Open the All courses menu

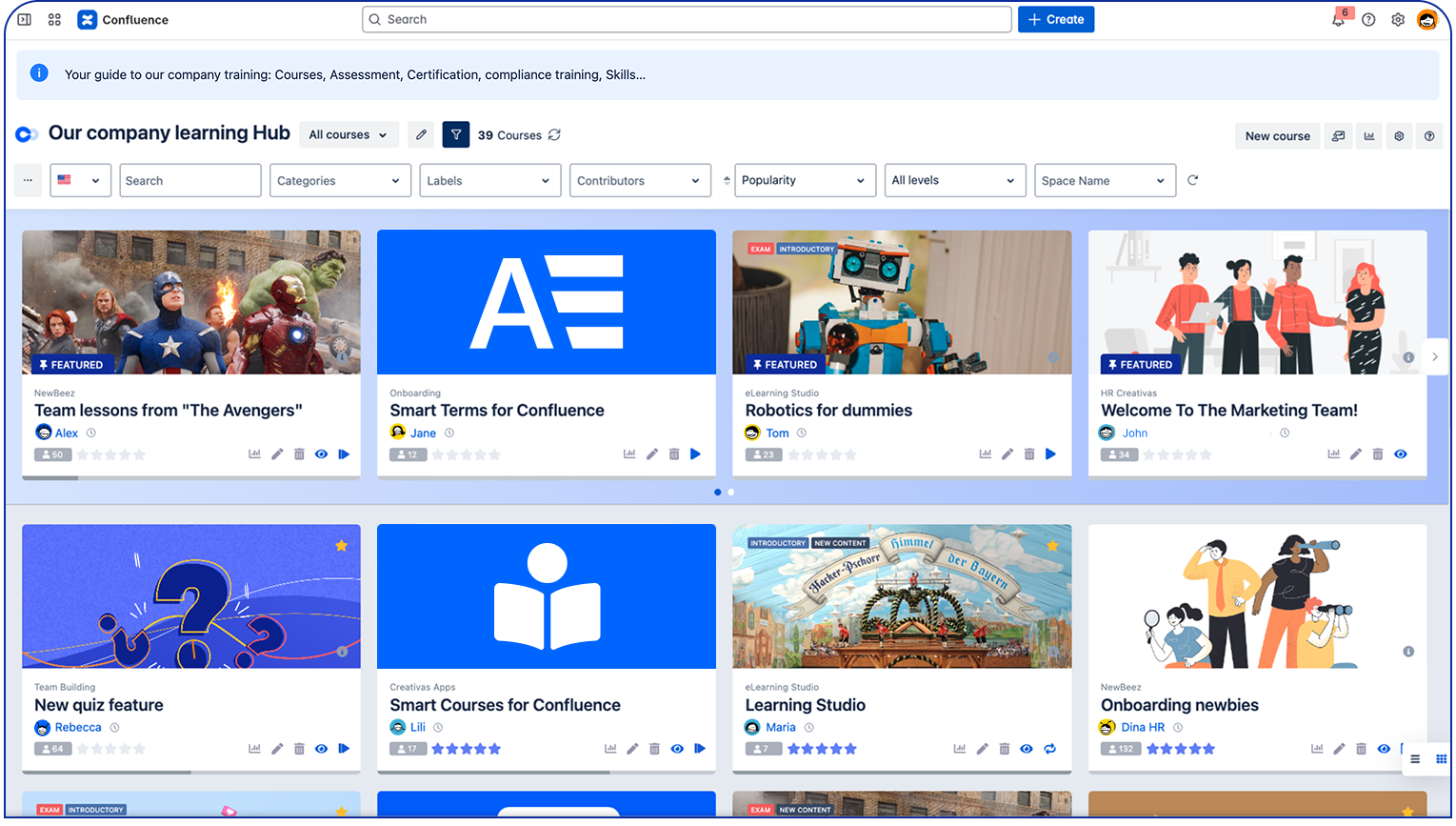349,135
